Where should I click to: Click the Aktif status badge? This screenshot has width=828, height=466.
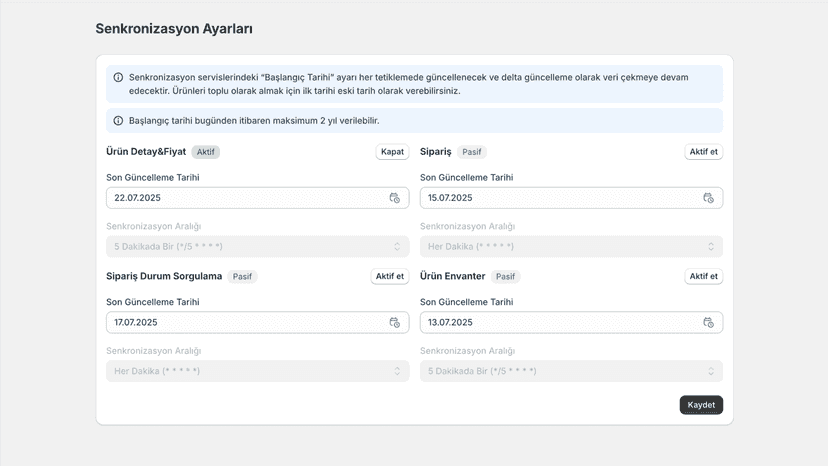click(205, 152)
